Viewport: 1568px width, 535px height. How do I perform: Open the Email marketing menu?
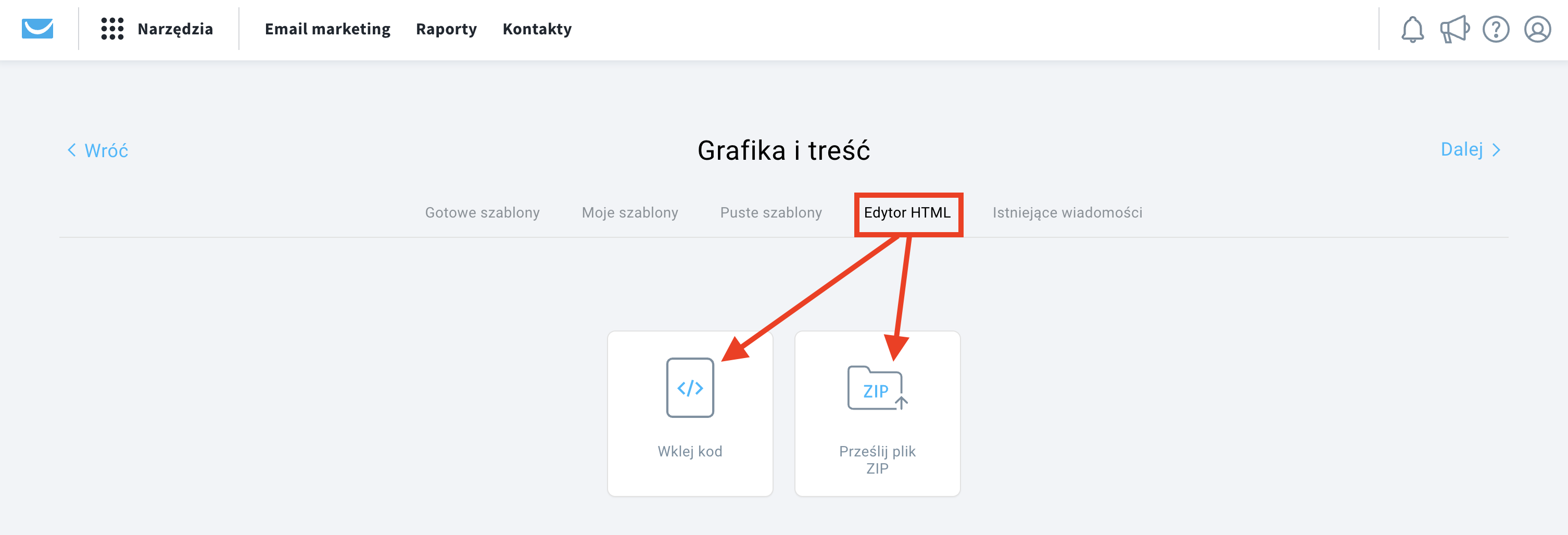(327, 29)
